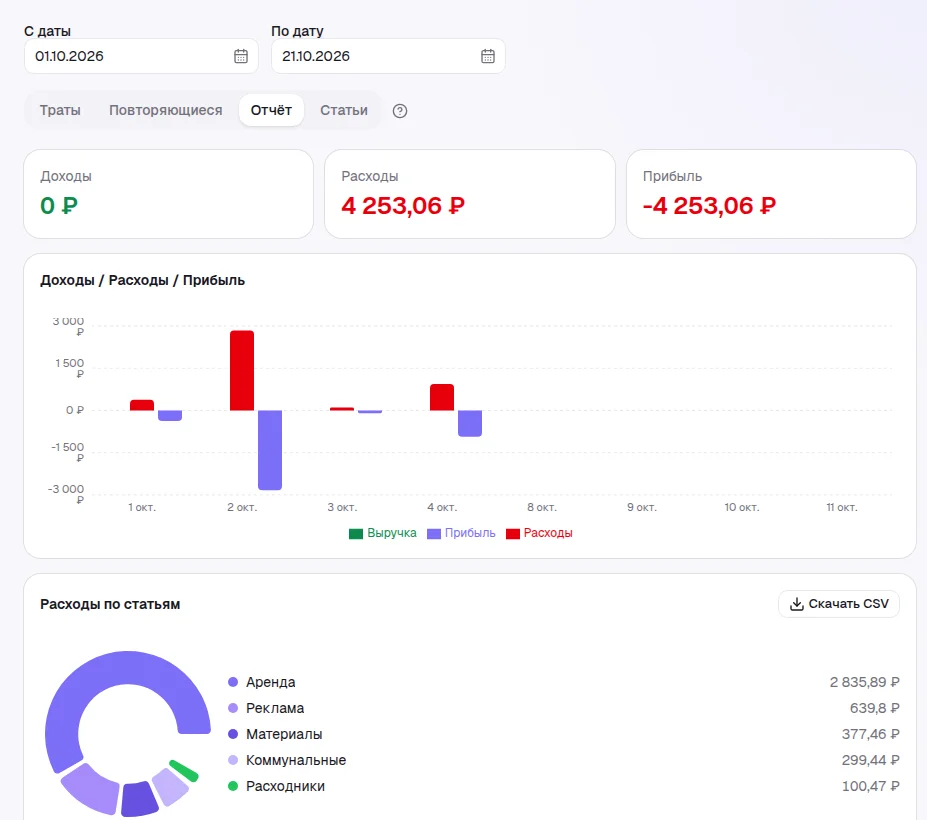The height and width of the screenshot is (820, 927).
Task: Download the expenses report as CSV
Action: (x=839, y=604)
